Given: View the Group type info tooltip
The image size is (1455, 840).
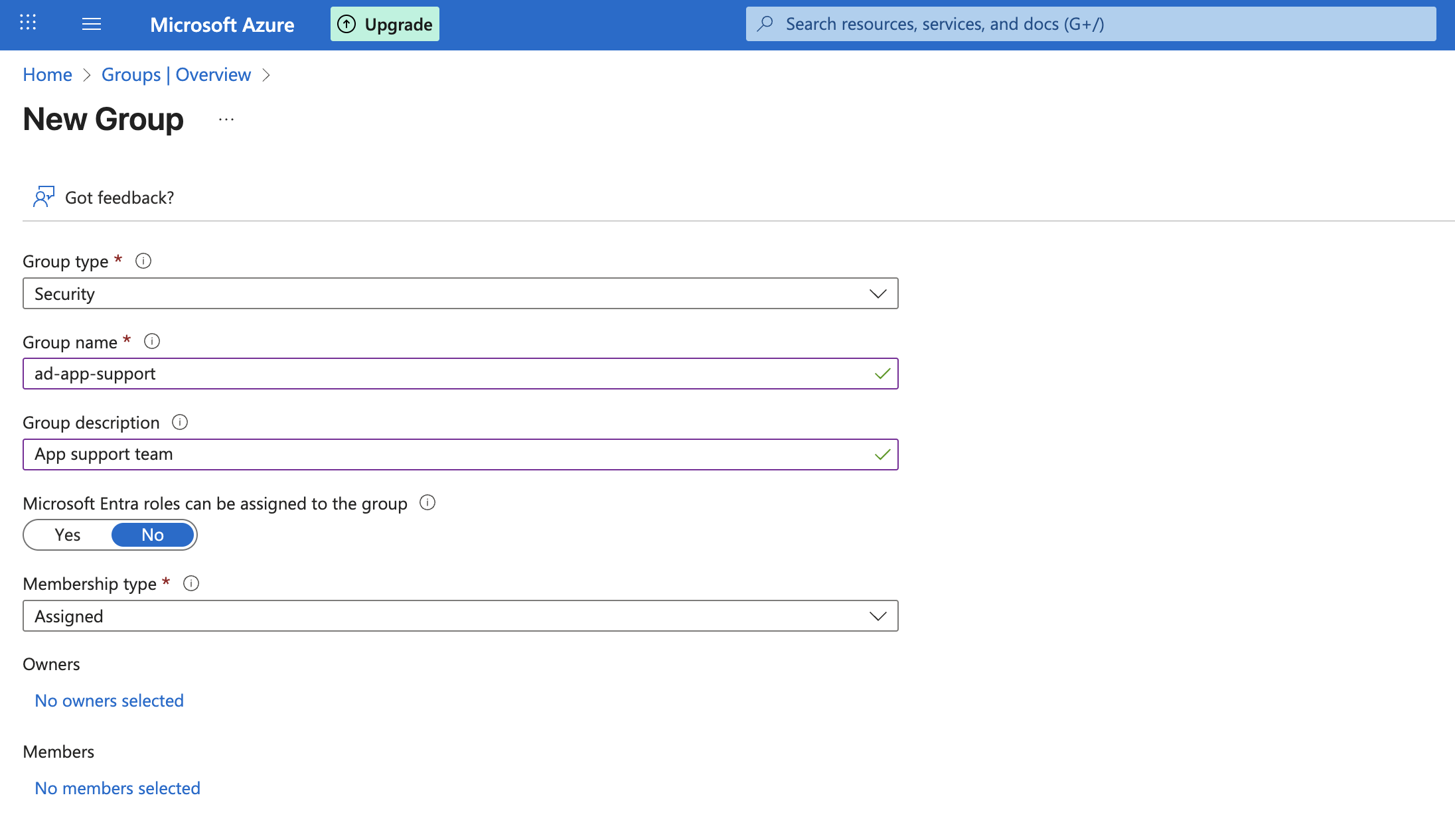Looking at the screenshot, I should (143, 261).
